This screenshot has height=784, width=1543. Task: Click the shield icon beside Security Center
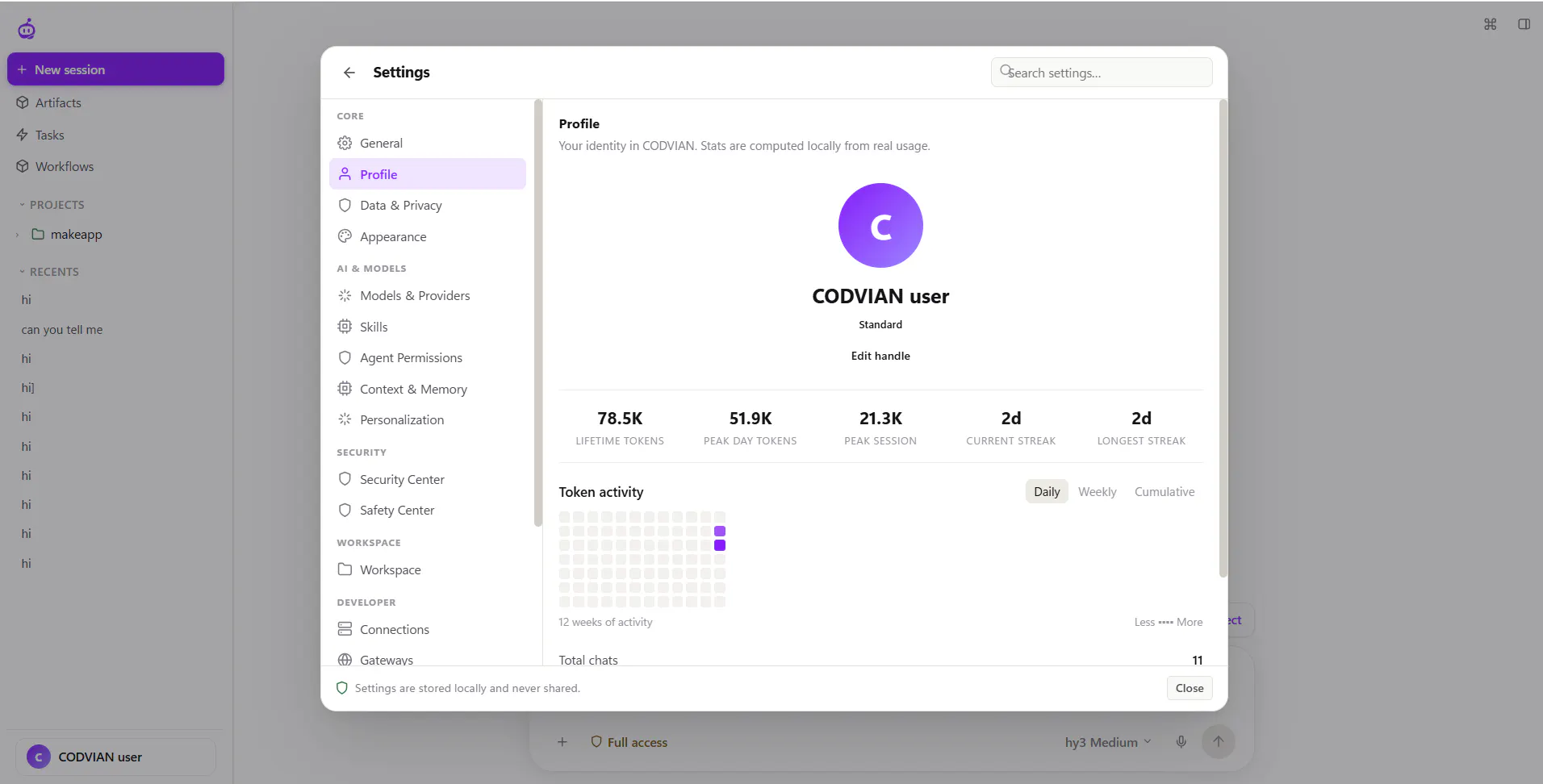(x=345, y=479)
